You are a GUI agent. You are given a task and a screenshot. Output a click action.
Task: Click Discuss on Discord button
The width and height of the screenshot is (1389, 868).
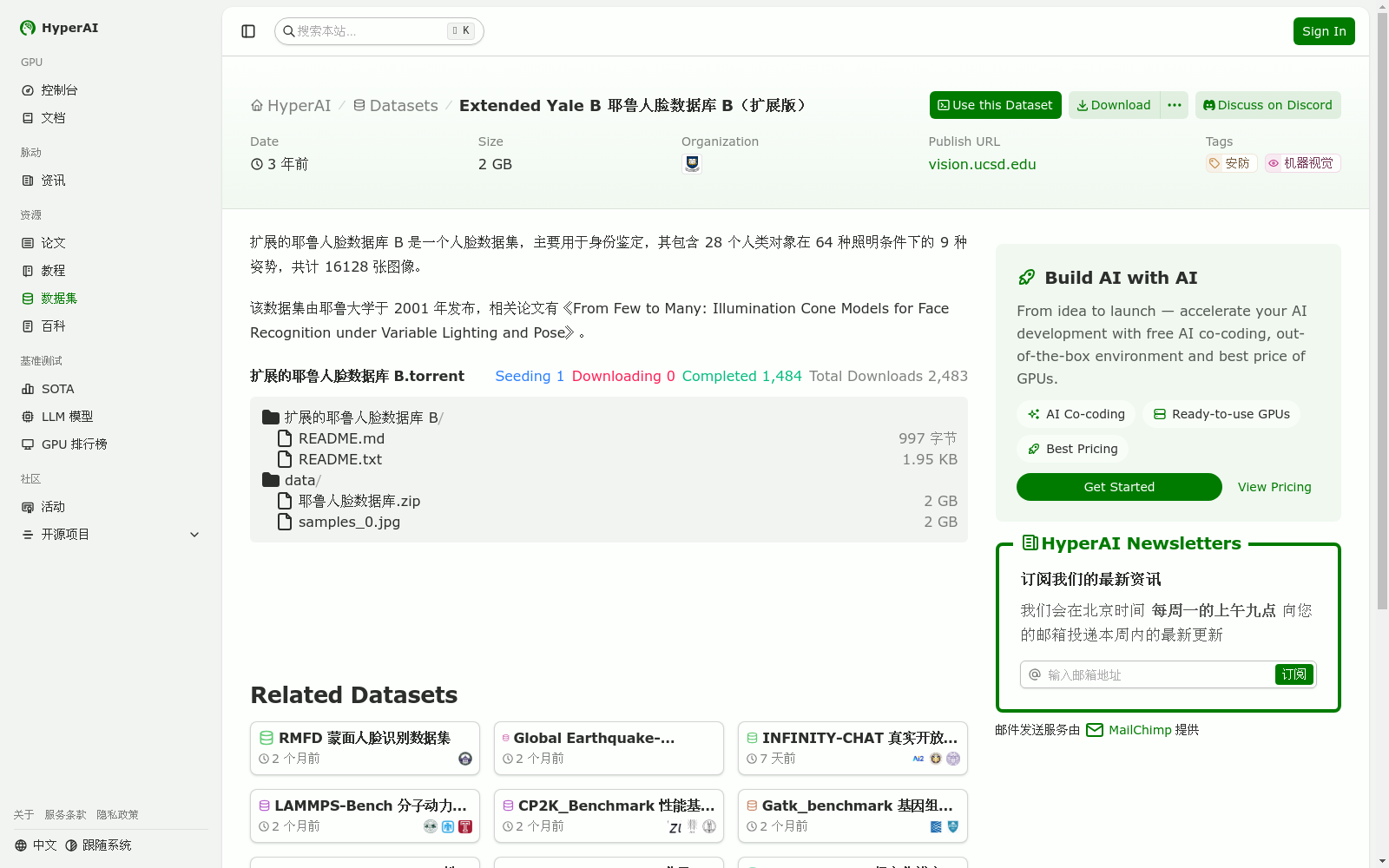[x=1267, y=105]
